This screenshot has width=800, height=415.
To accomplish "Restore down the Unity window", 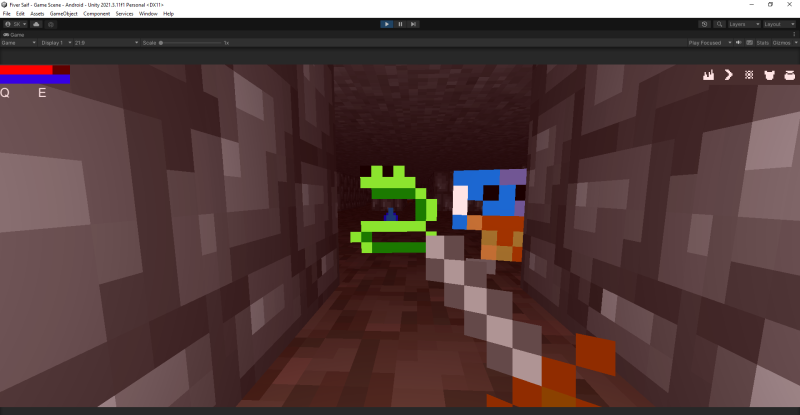I will (770, 5).
